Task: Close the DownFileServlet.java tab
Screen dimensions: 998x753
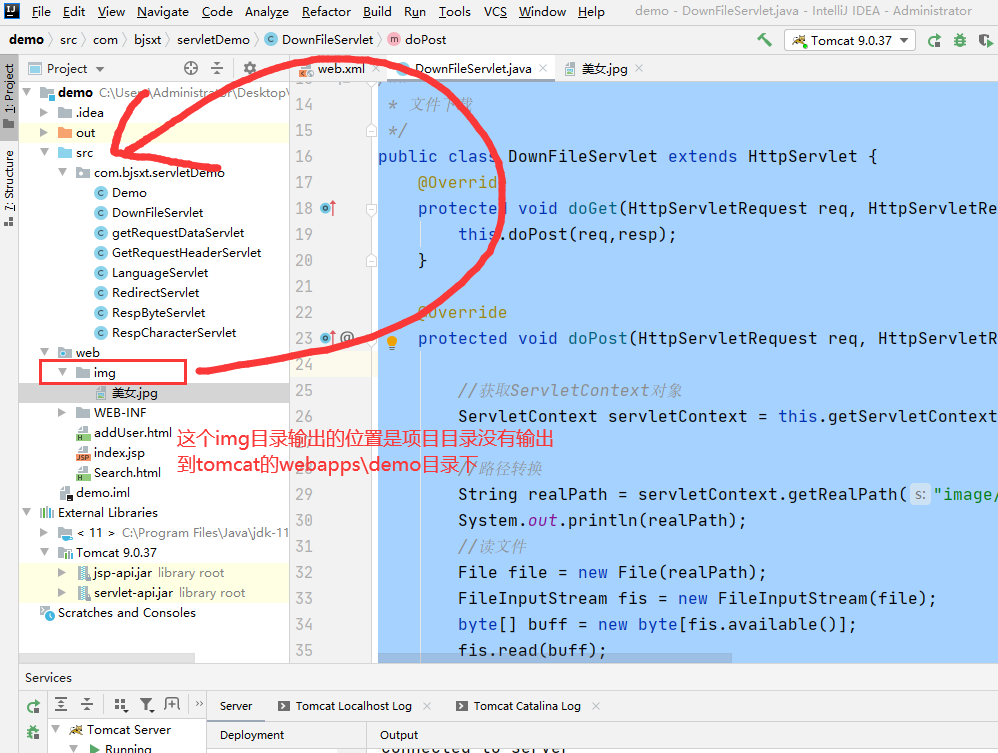Action: click(543, 68)
